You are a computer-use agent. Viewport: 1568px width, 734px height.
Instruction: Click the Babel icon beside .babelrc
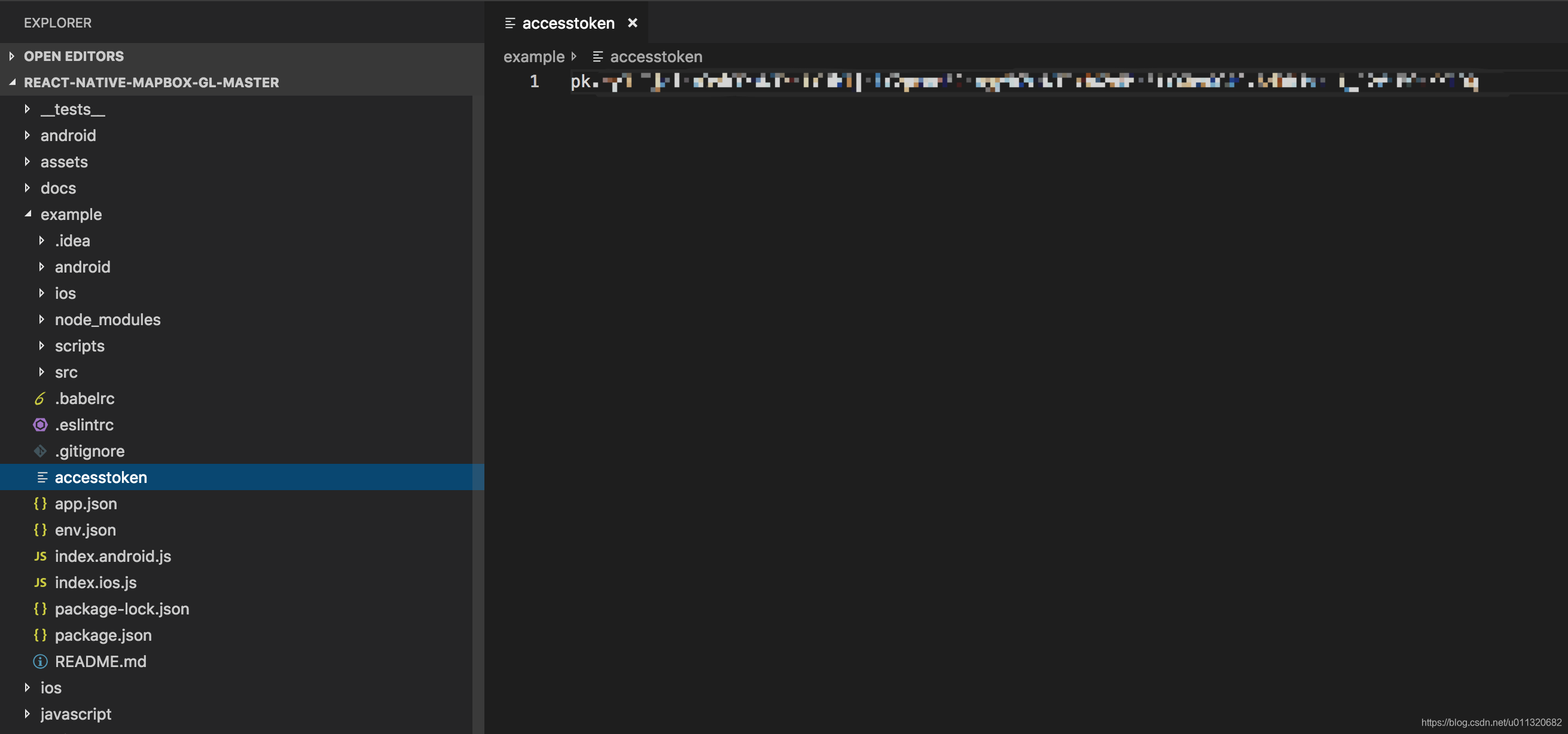[x=39, y=399]
